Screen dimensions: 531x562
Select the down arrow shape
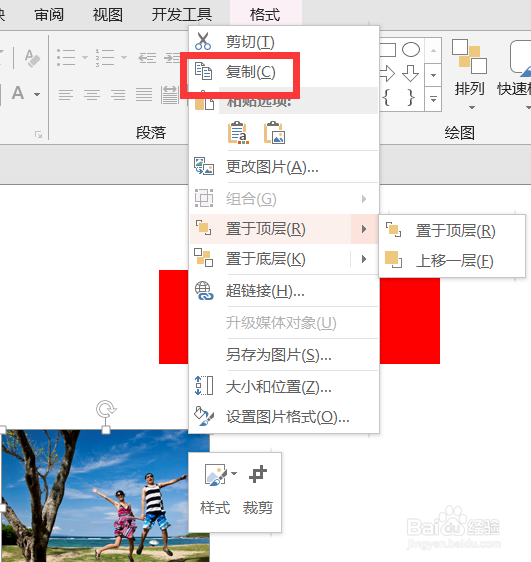point(411,73)
